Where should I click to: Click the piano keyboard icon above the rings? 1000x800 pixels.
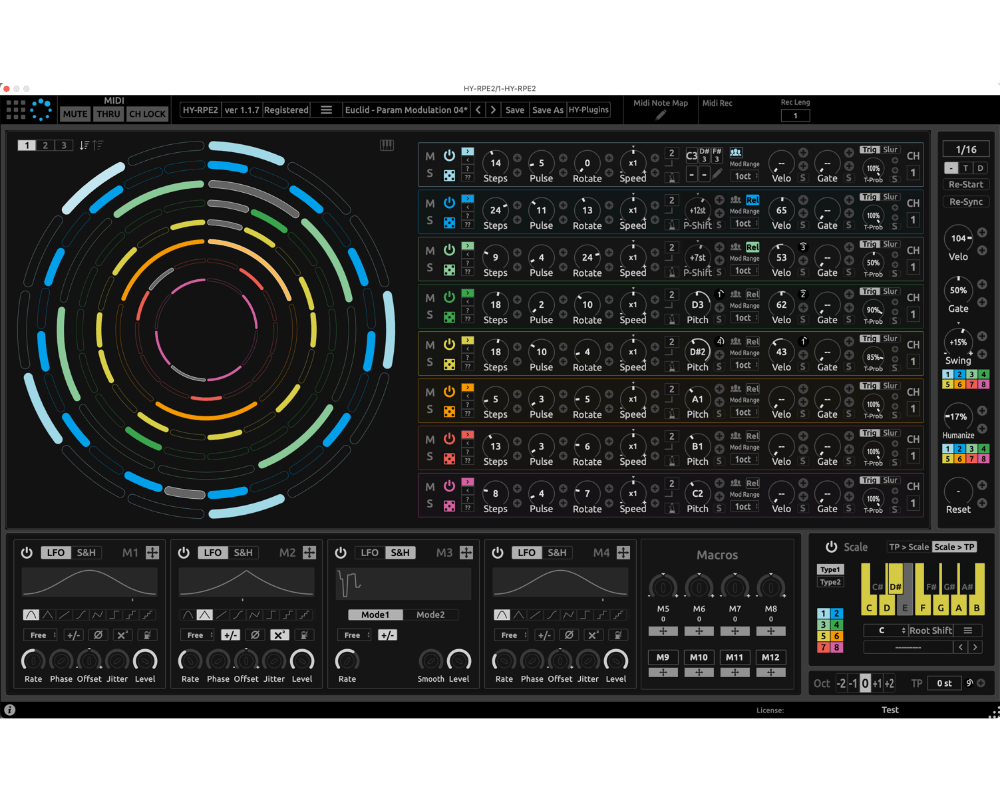387,145
